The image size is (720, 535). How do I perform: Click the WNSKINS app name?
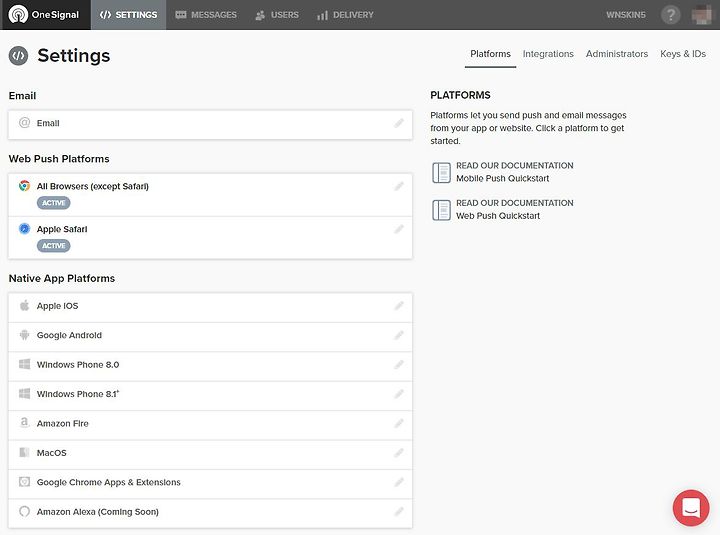tap(625, 15)
